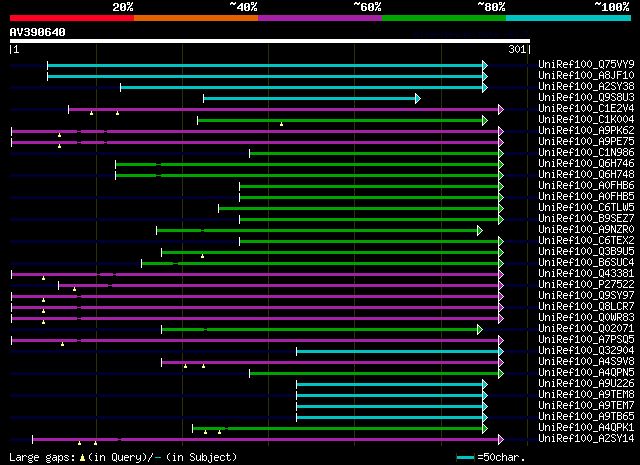Select the green alignment bar for C6TEX2
This screenshot has height=465, width=640.
369,242
